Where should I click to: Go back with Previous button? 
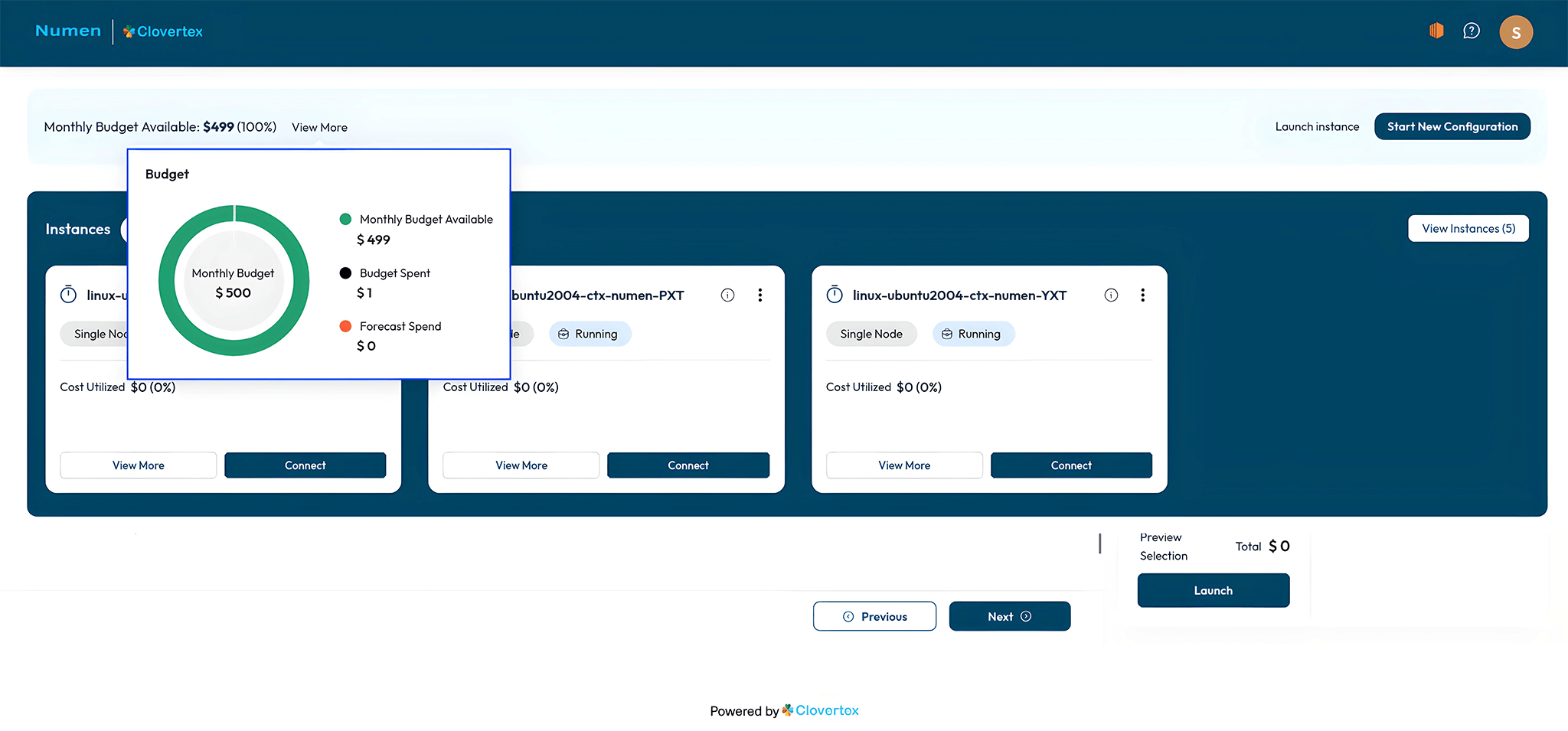(x=874, y=616)
